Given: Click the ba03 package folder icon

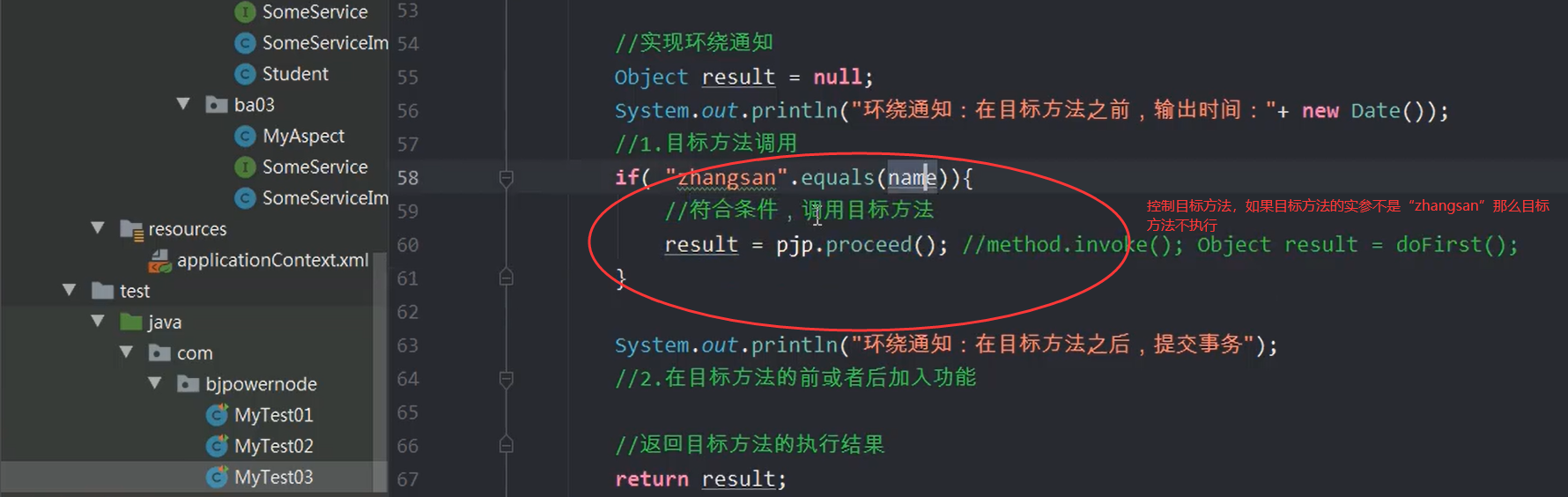Looking at the screenshot, I should [217, 105].
